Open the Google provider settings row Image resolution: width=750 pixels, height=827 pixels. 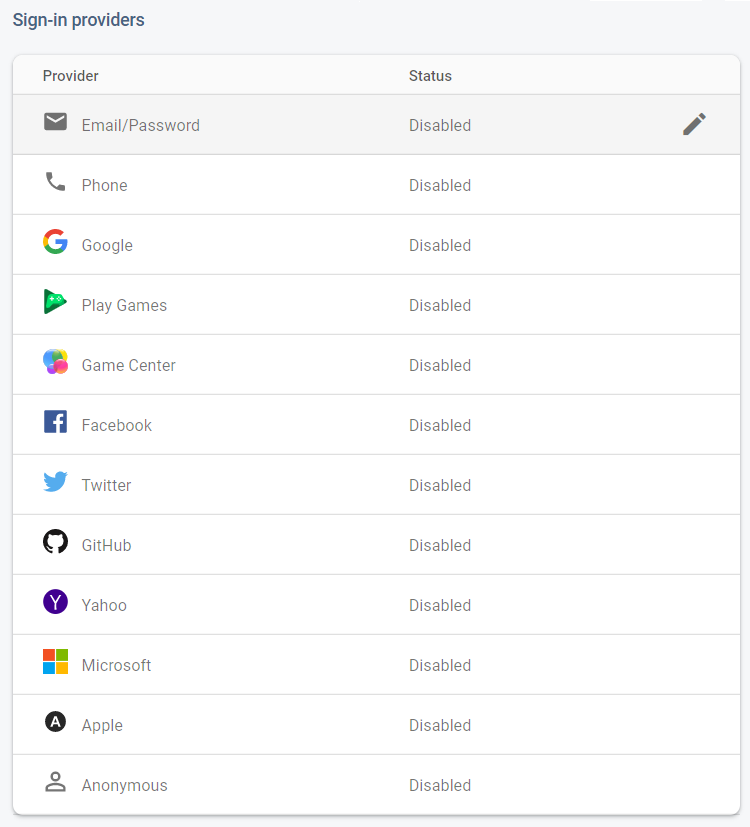(x=300, y=245)
